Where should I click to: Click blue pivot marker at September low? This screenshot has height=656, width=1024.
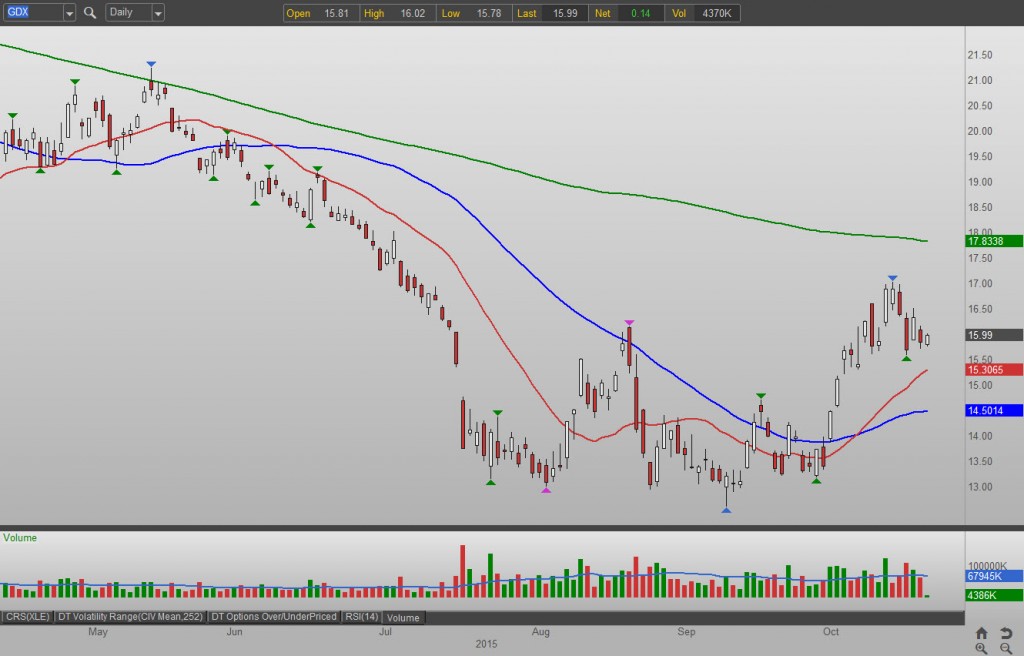coord(726,510)
